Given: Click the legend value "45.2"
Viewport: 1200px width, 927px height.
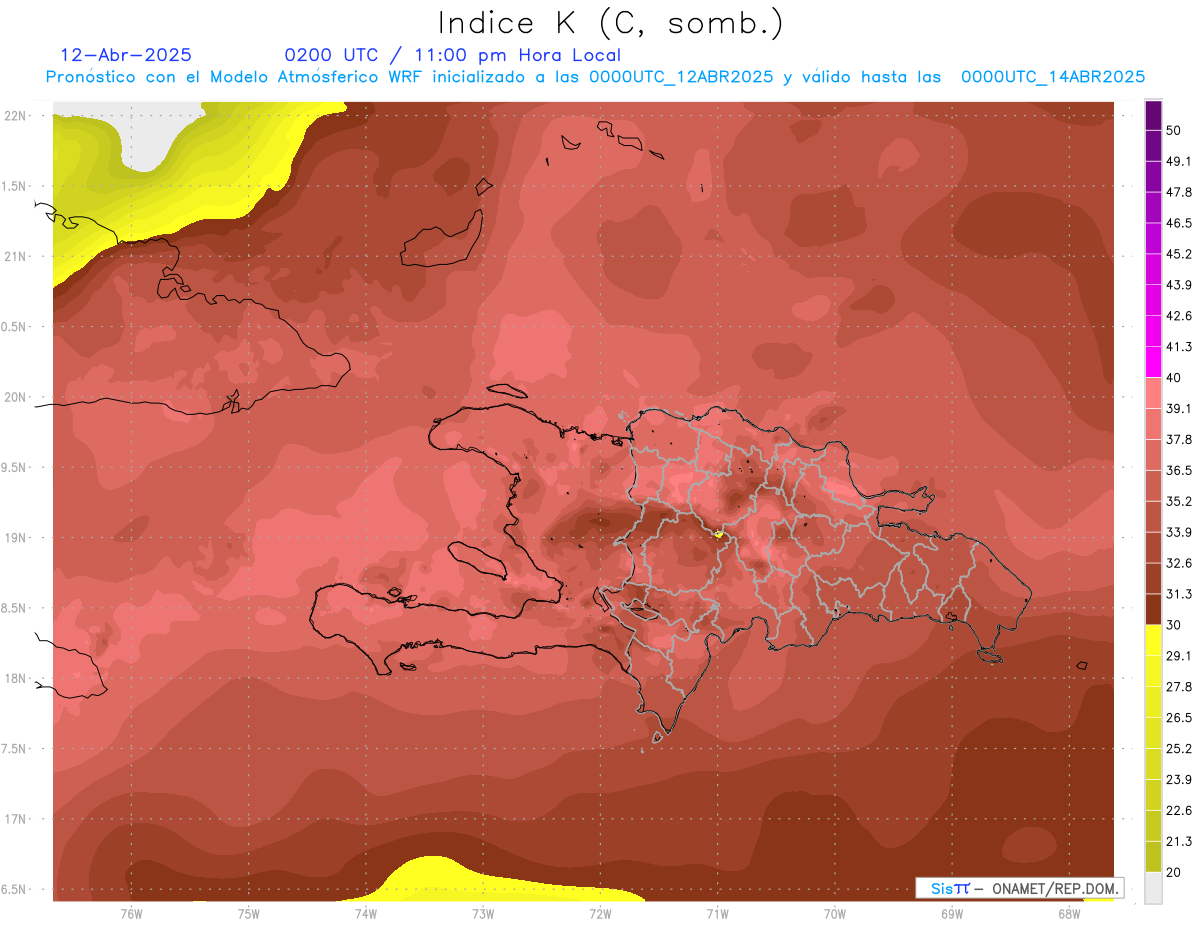Looking at the screenshot, I should tap(1179, 254).
